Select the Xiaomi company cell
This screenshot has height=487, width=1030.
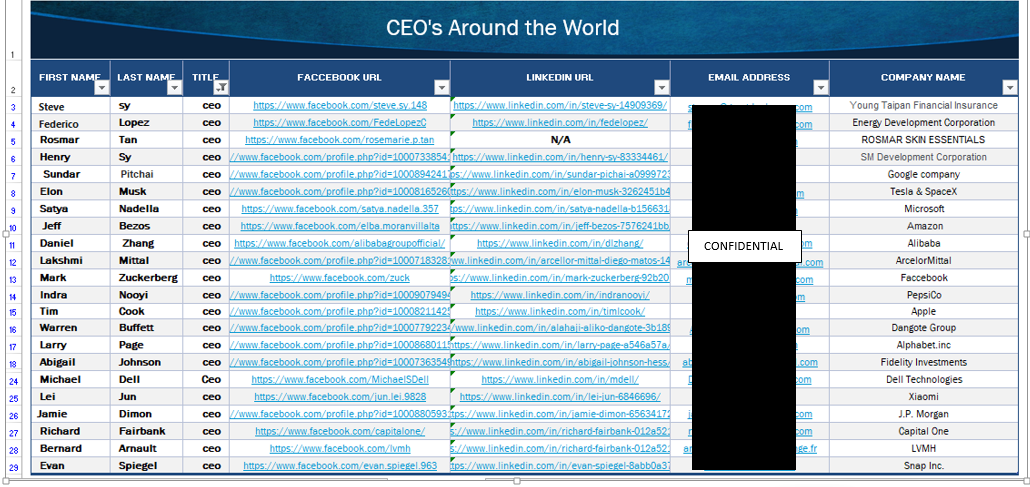pyautogui.click(x=923, y=396)
